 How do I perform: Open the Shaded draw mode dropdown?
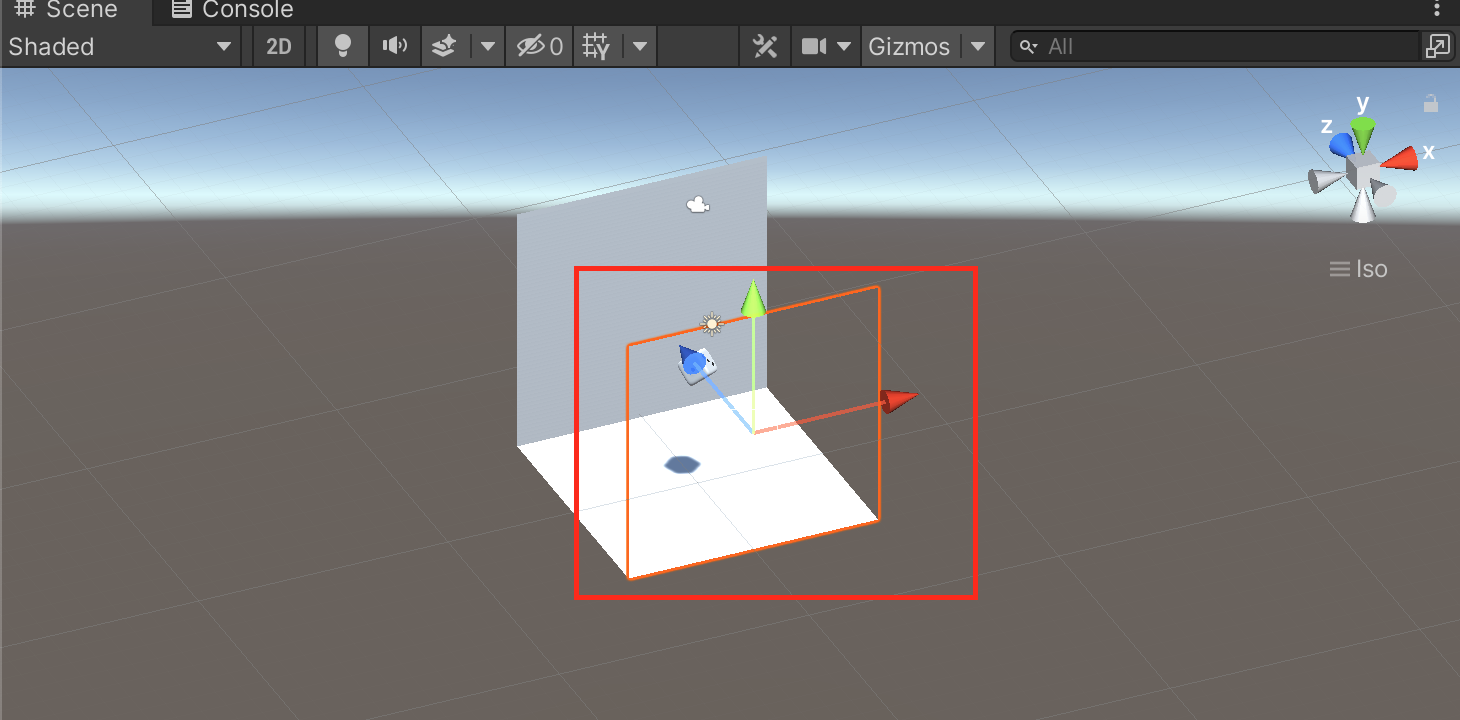tap(120, 47)
